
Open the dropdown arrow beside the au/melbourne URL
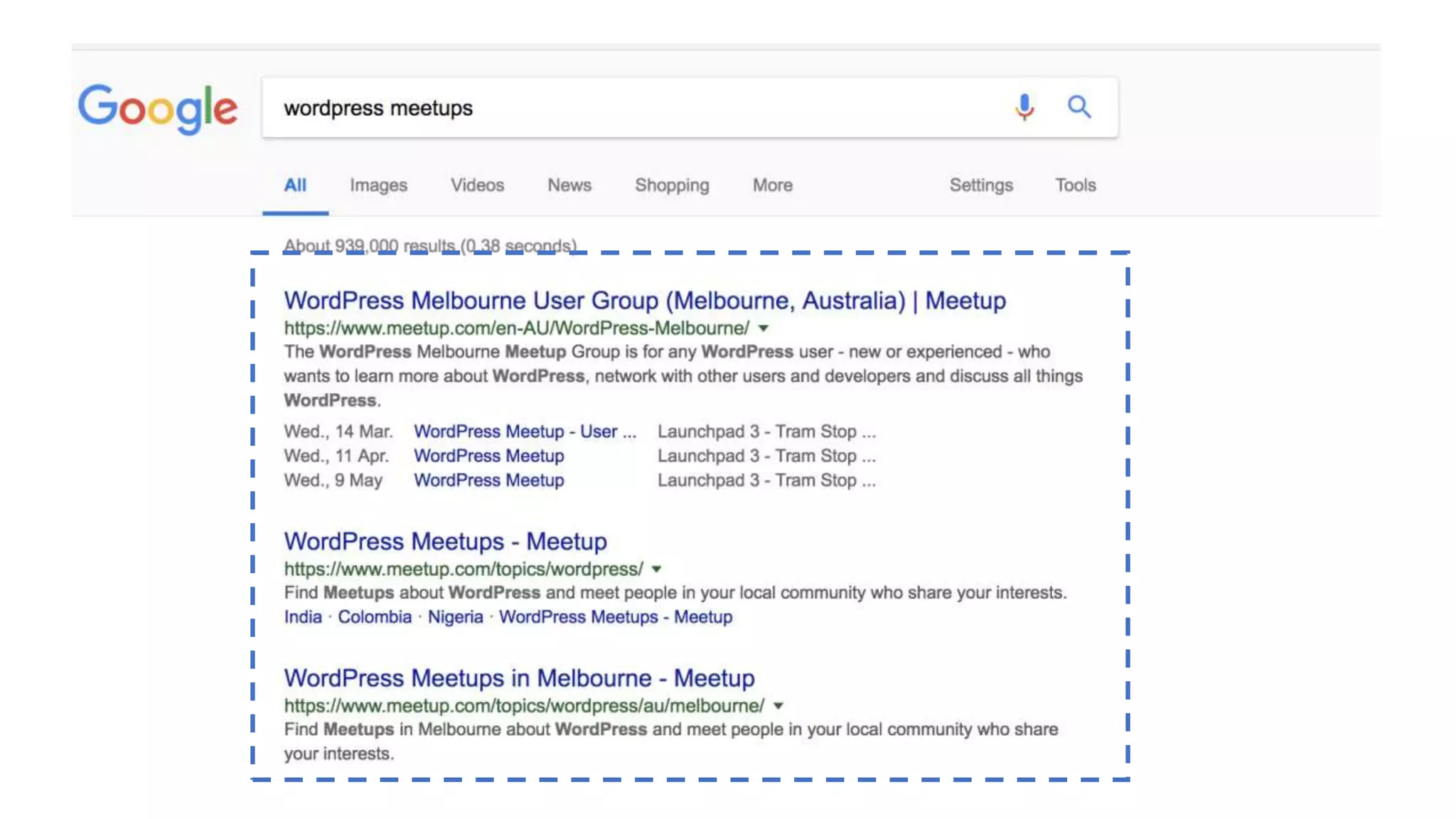pos(778,706)
